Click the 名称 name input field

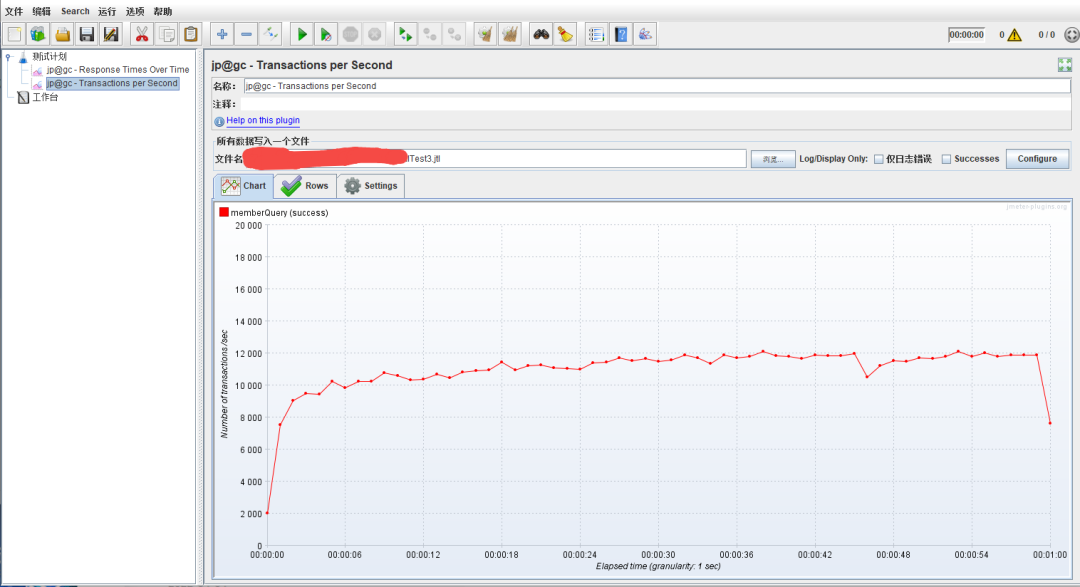pos(657,86)
